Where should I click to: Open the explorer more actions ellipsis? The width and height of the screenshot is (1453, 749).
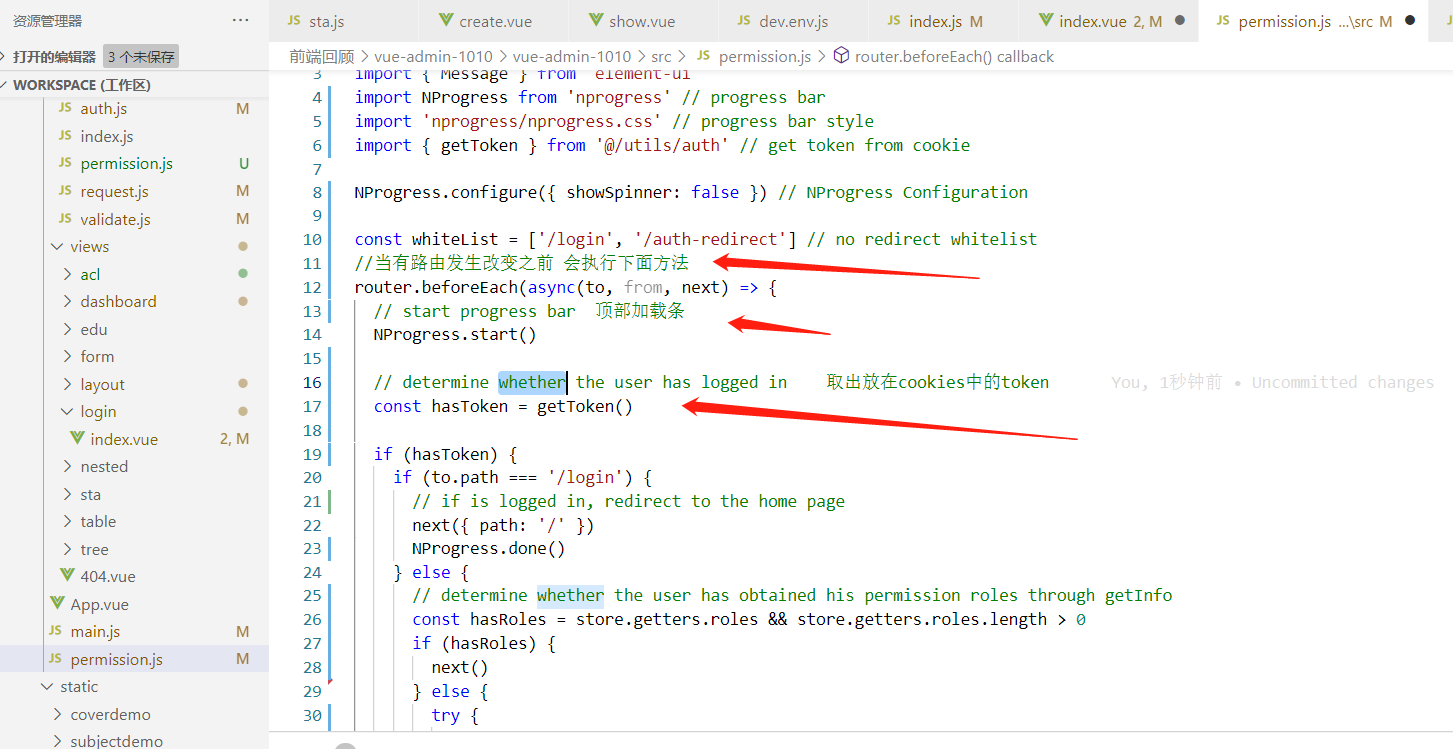click(240, 20)
